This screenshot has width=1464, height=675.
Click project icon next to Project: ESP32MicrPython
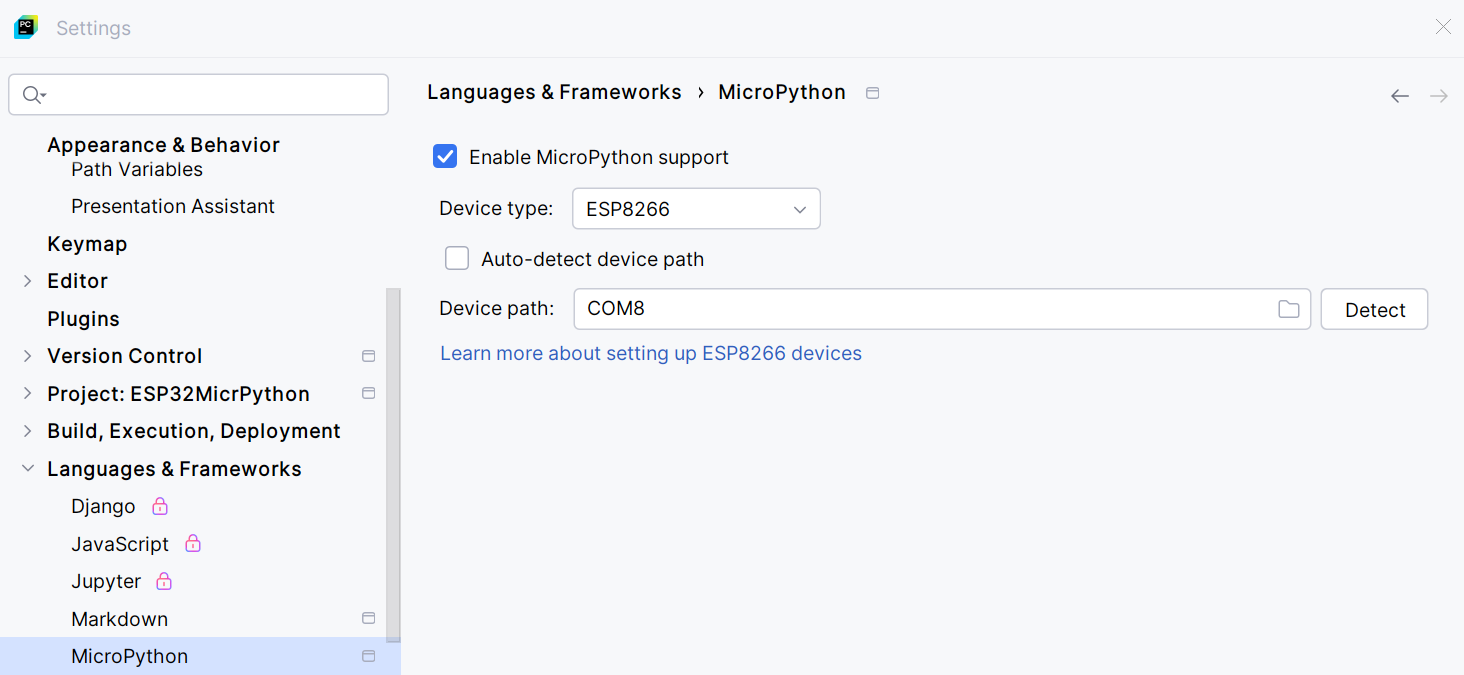coord(369,394)
